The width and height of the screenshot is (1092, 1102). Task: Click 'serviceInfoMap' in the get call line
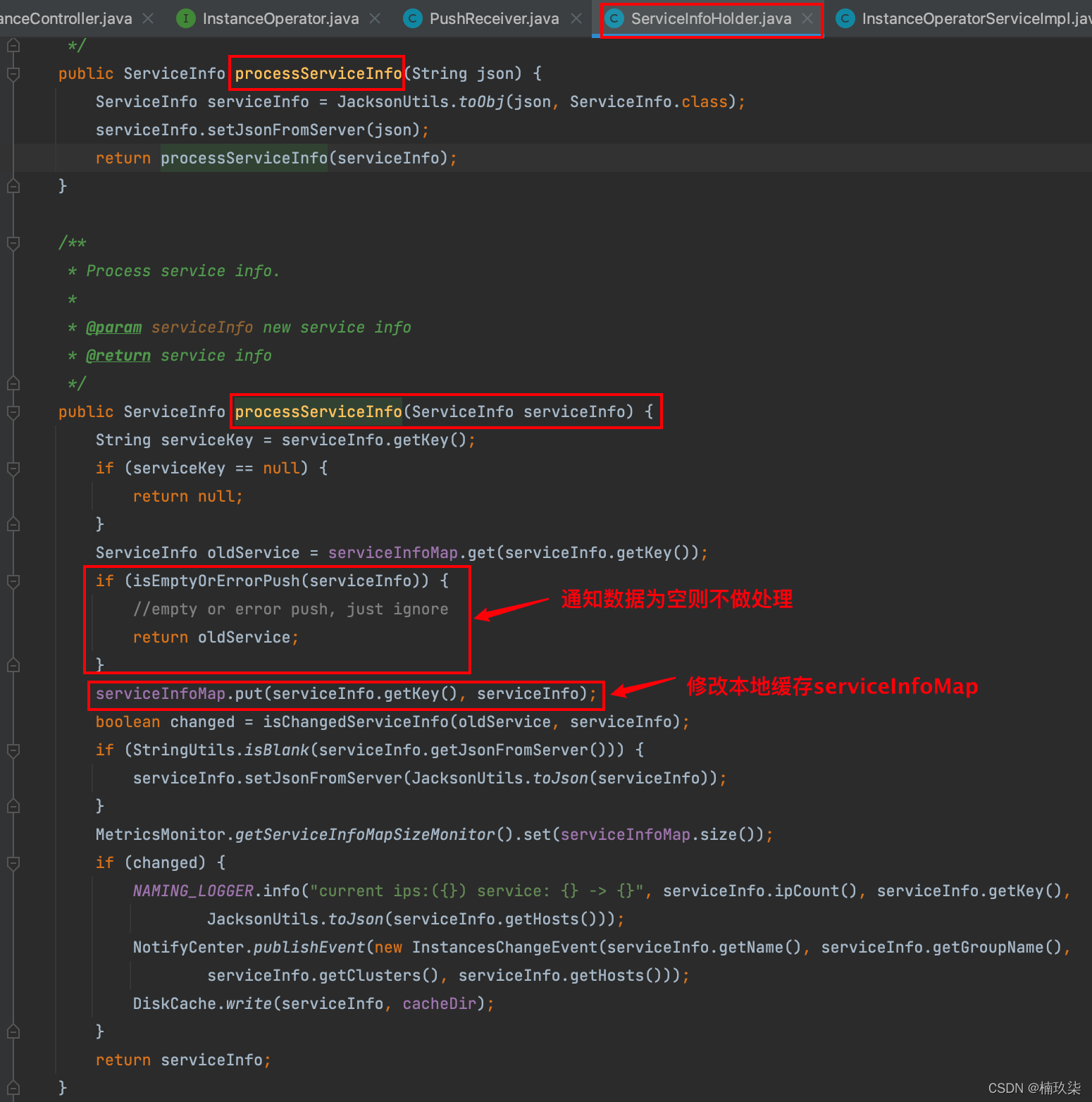[x=393, y=552]
